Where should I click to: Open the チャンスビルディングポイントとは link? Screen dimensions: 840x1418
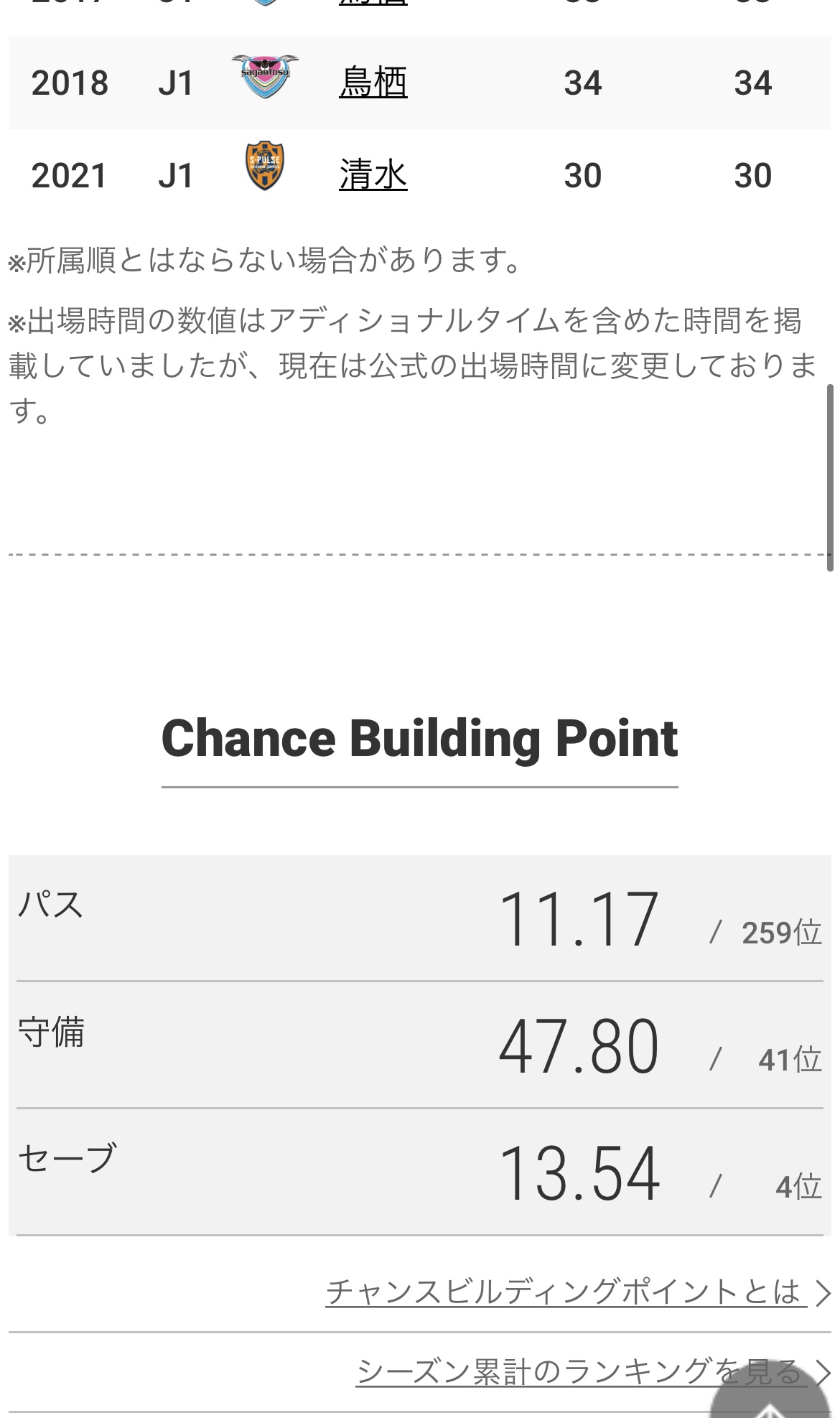pyautogui.click(x=564, y=1292)
